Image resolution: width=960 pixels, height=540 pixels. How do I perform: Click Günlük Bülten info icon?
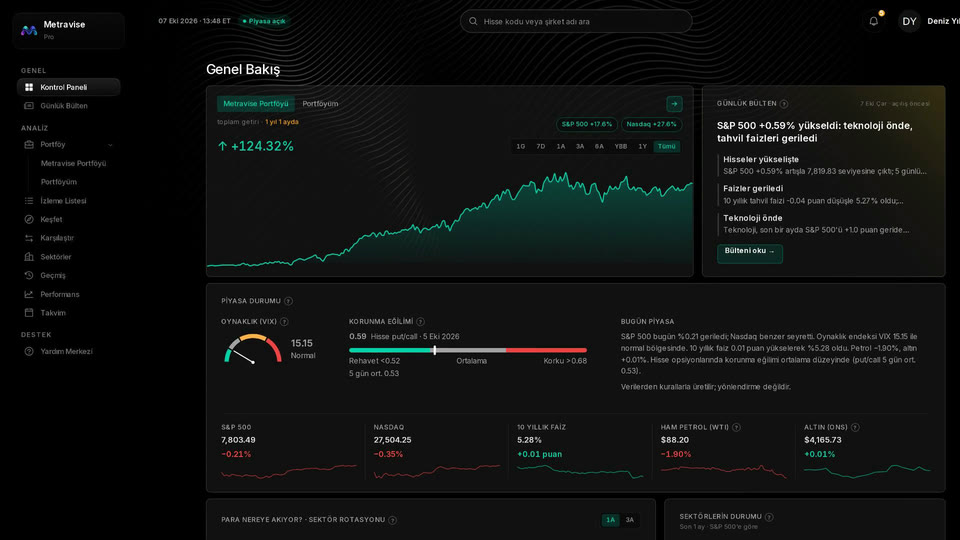[x=784, y=104]
